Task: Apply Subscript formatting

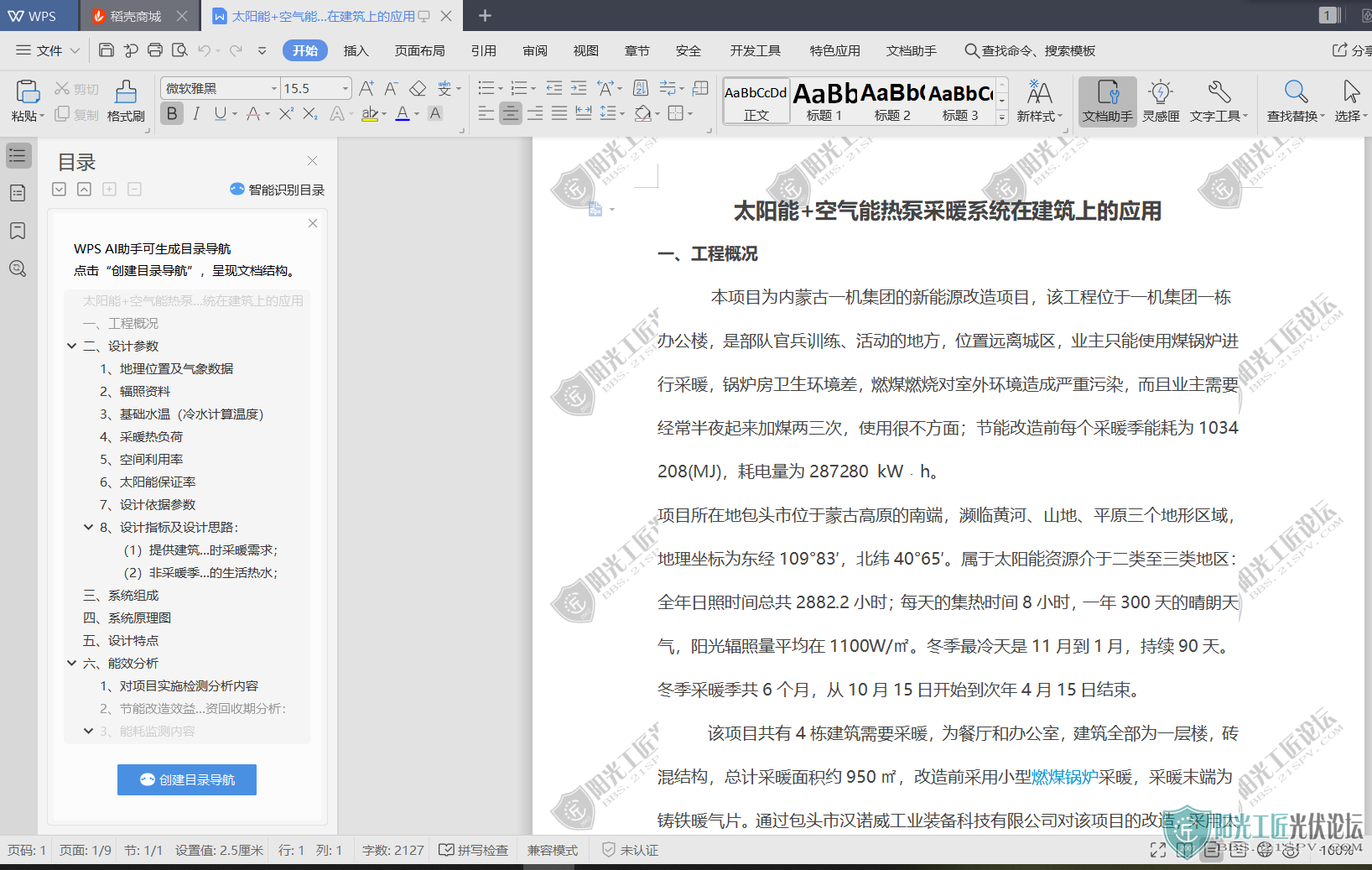Action: click(310, 113)
